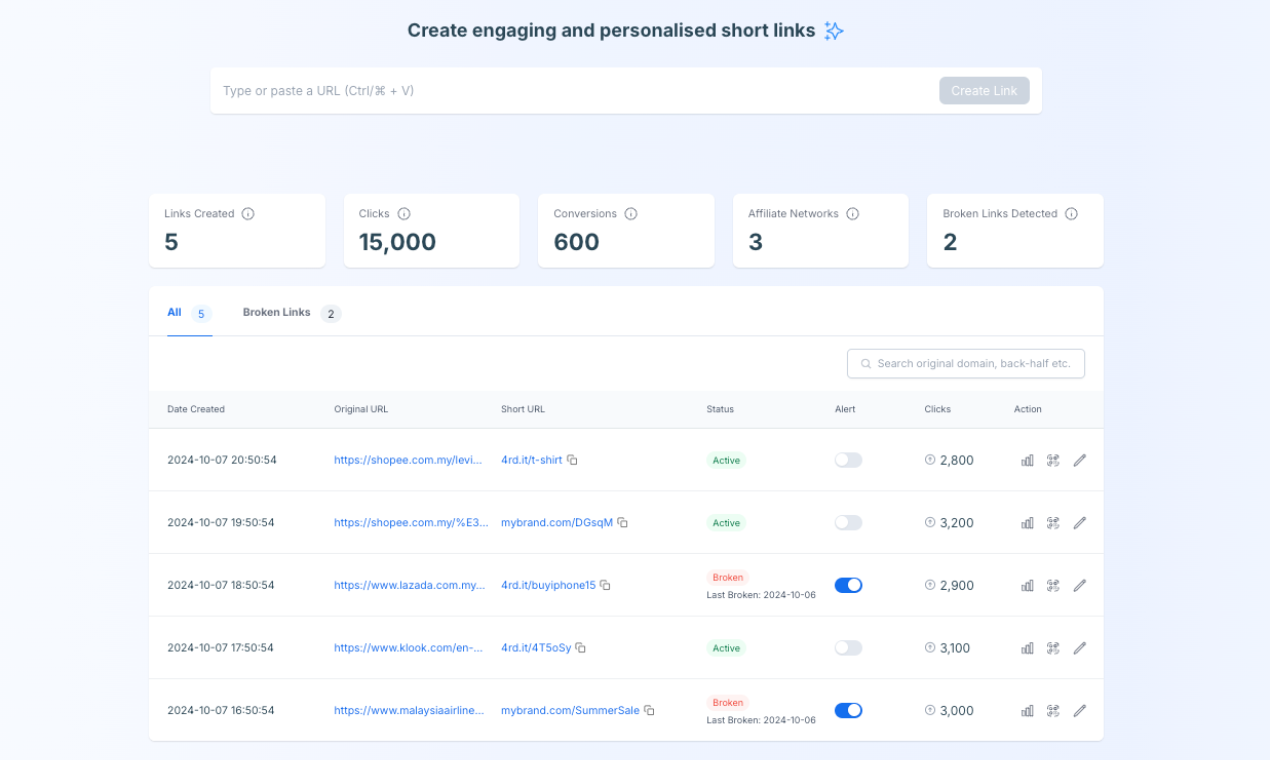Click Broken status badge on 4rd.it/buyiphone15 row
The width and height of the screenshot is (1270, 760).
point(728,578)
